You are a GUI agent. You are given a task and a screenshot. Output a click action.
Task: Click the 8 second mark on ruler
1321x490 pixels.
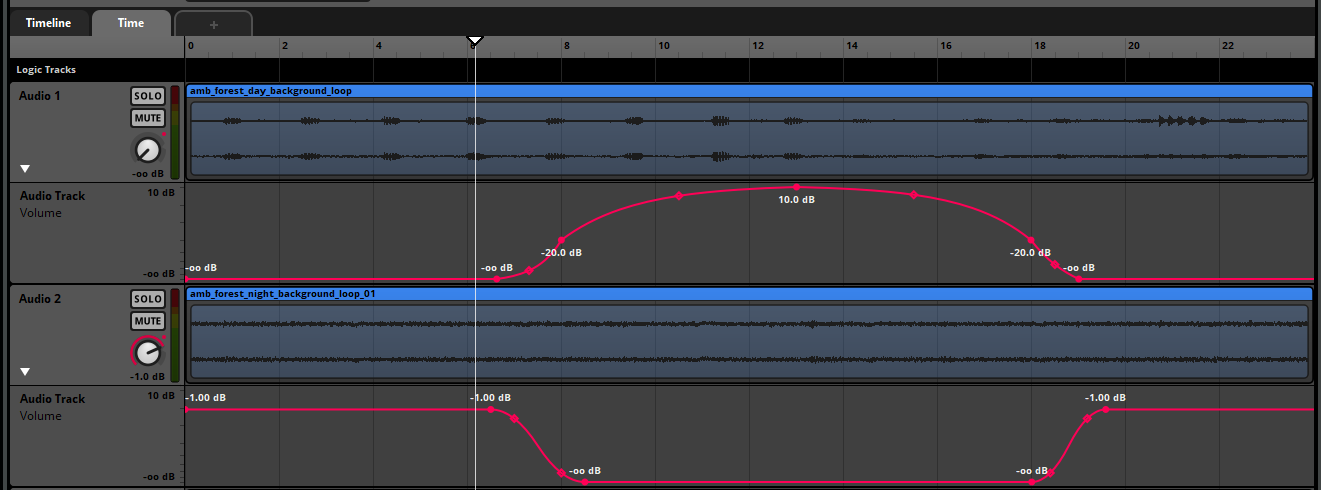566,46
